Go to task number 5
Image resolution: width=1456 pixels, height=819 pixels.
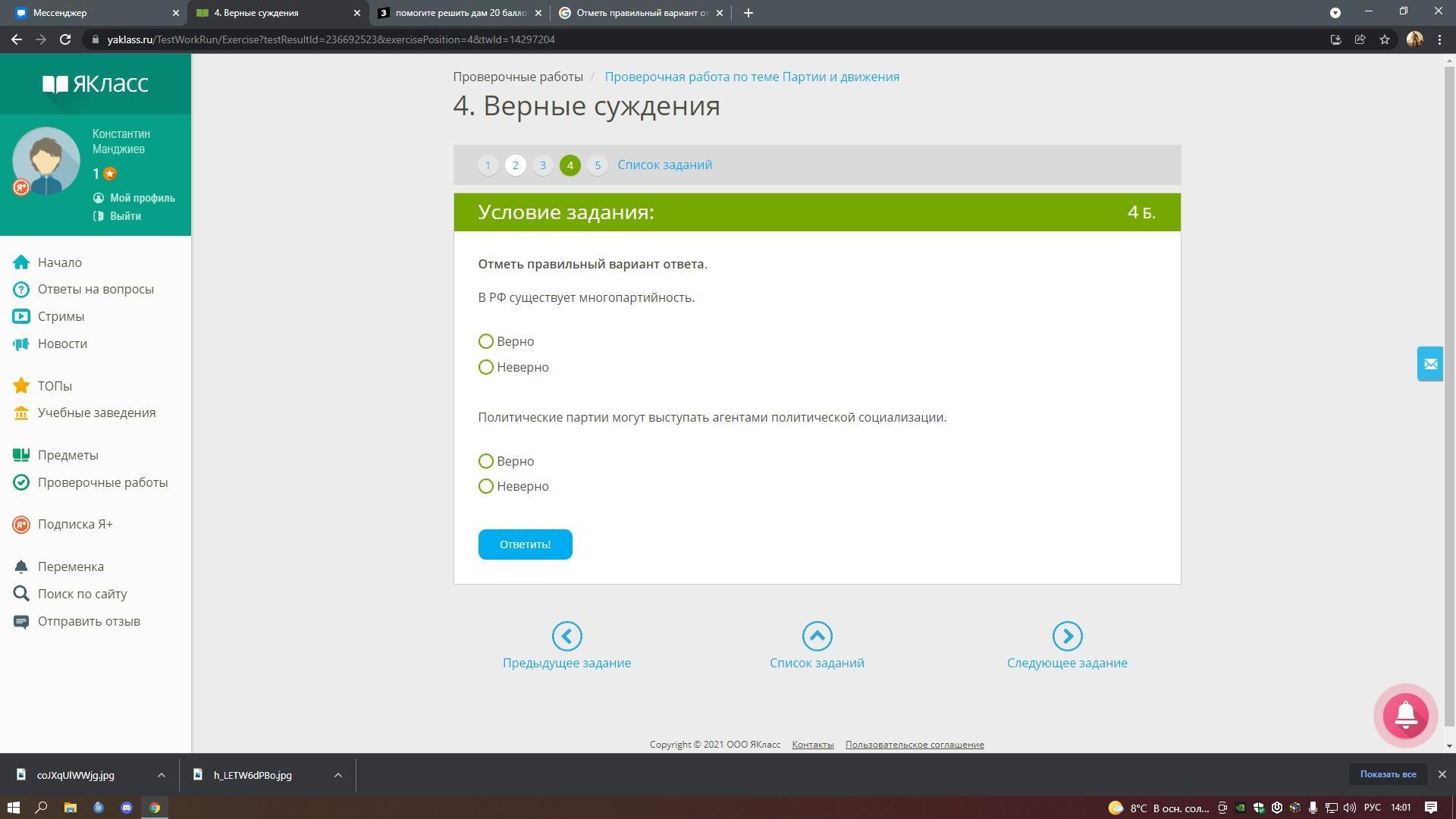tap(598, 165)
